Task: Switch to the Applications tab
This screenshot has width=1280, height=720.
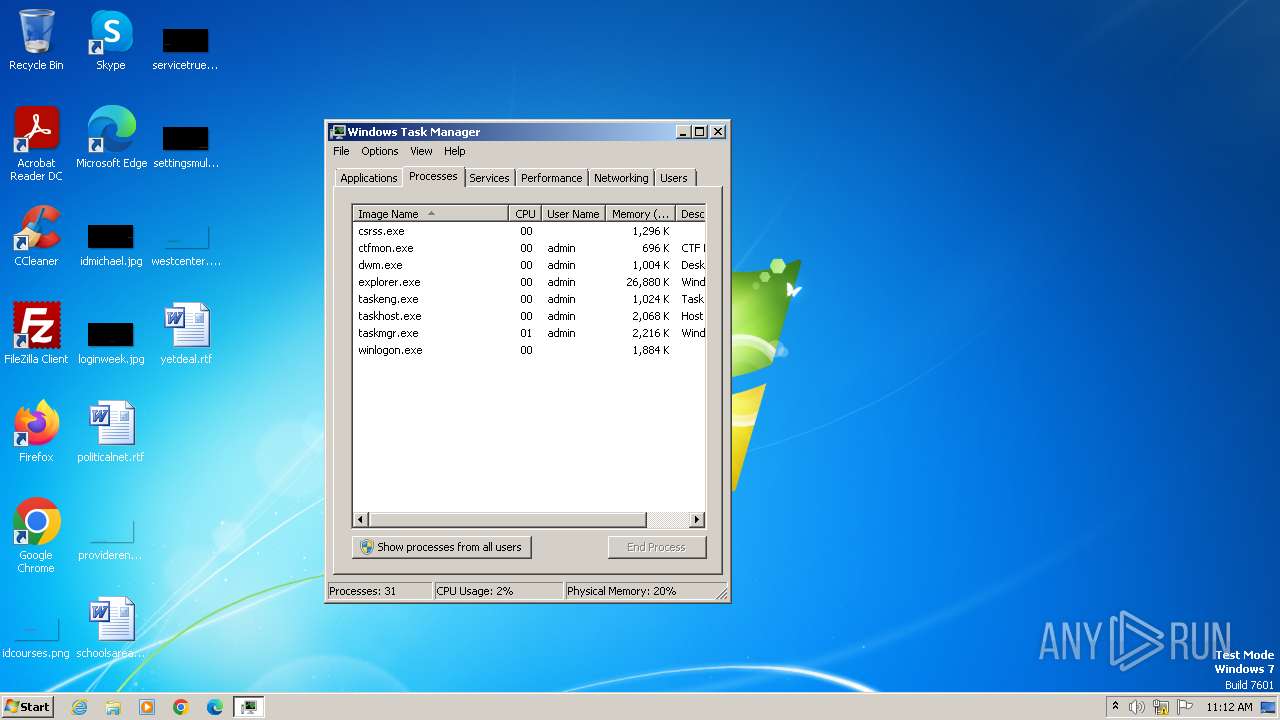Action: point(369,178)
